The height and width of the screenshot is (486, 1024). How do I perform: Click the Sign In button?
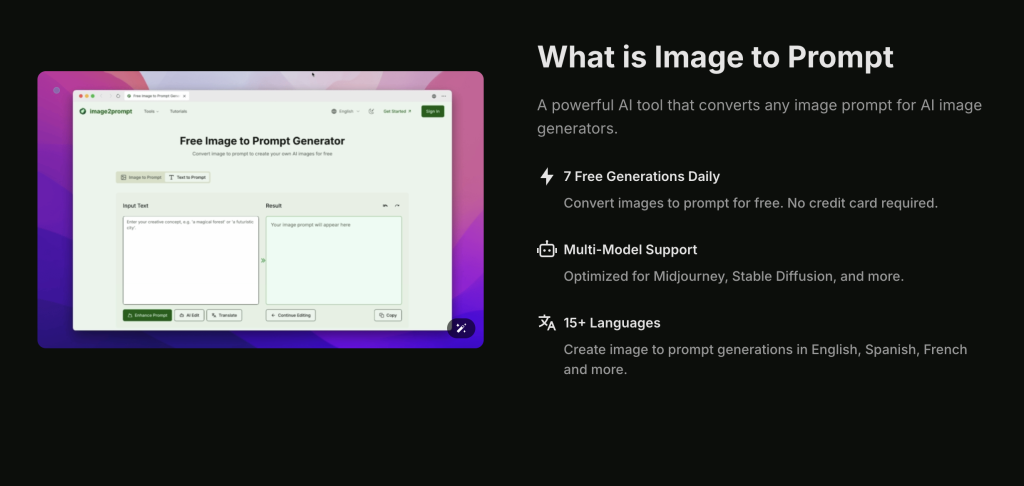tap(432, 111)
